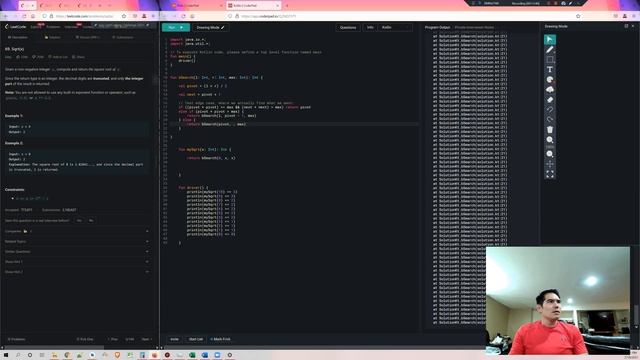Switch to Private Interviewer Notes tab
640x360 pixels.
[474, 27]
